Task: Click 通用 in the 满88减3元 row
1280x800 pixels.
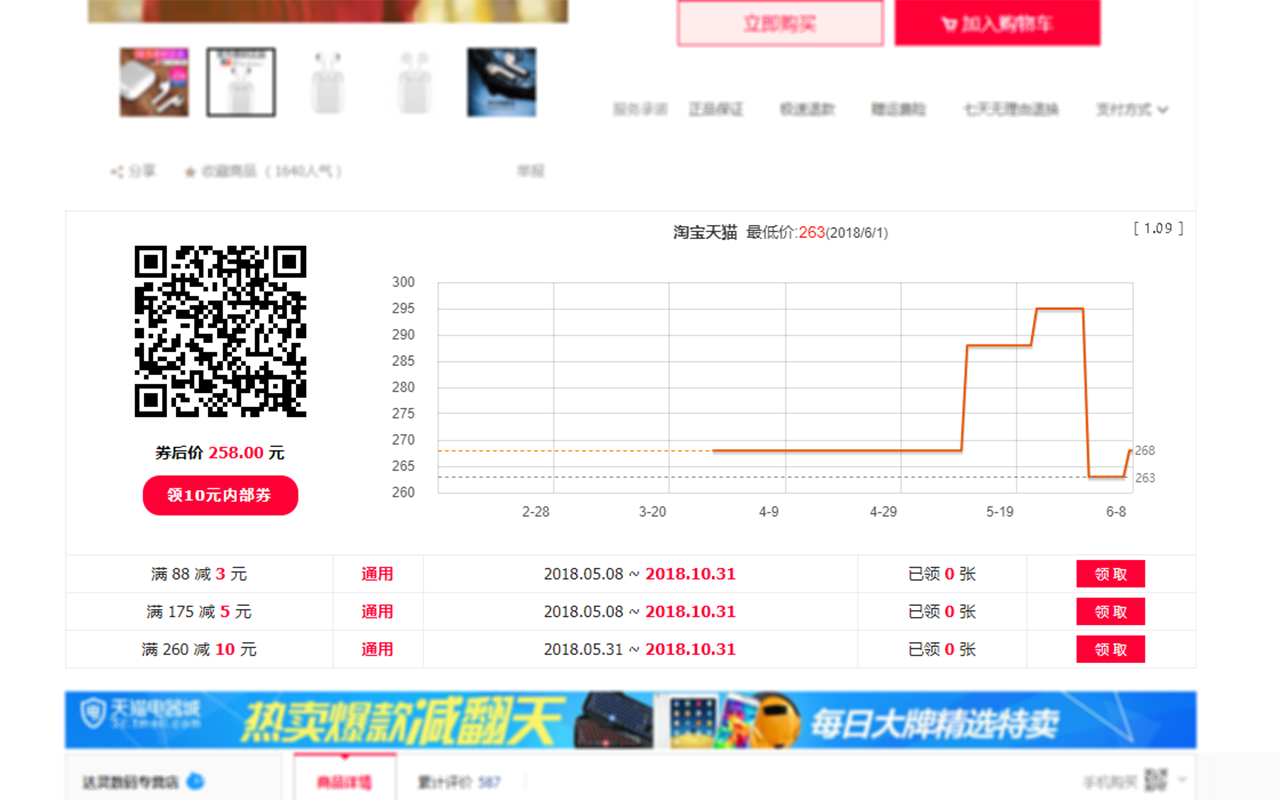Action: click(377, 574)
